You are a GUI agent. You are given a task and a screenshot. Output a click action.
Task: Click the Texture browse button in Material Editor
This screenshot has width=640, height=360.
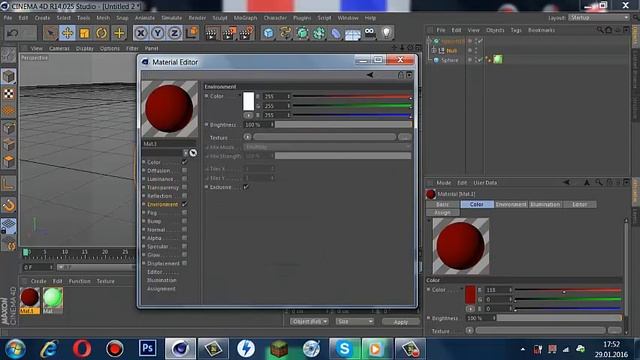coord(405,137)
